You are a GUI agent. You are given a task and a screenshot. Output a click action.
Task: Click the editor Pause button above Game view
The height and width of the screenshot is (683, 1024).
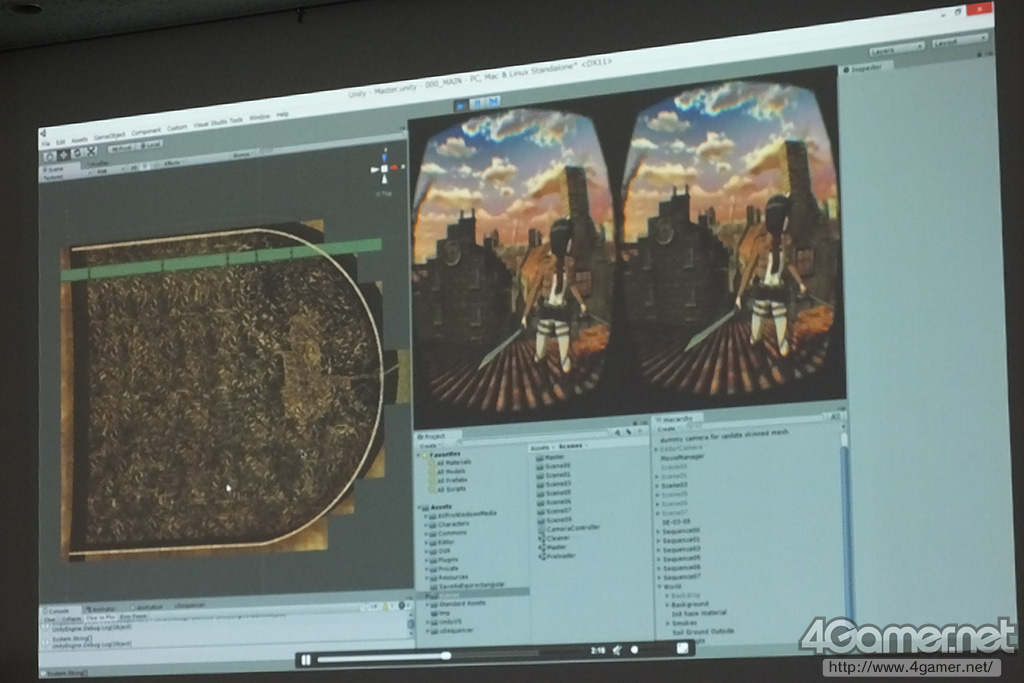[477, 103]
